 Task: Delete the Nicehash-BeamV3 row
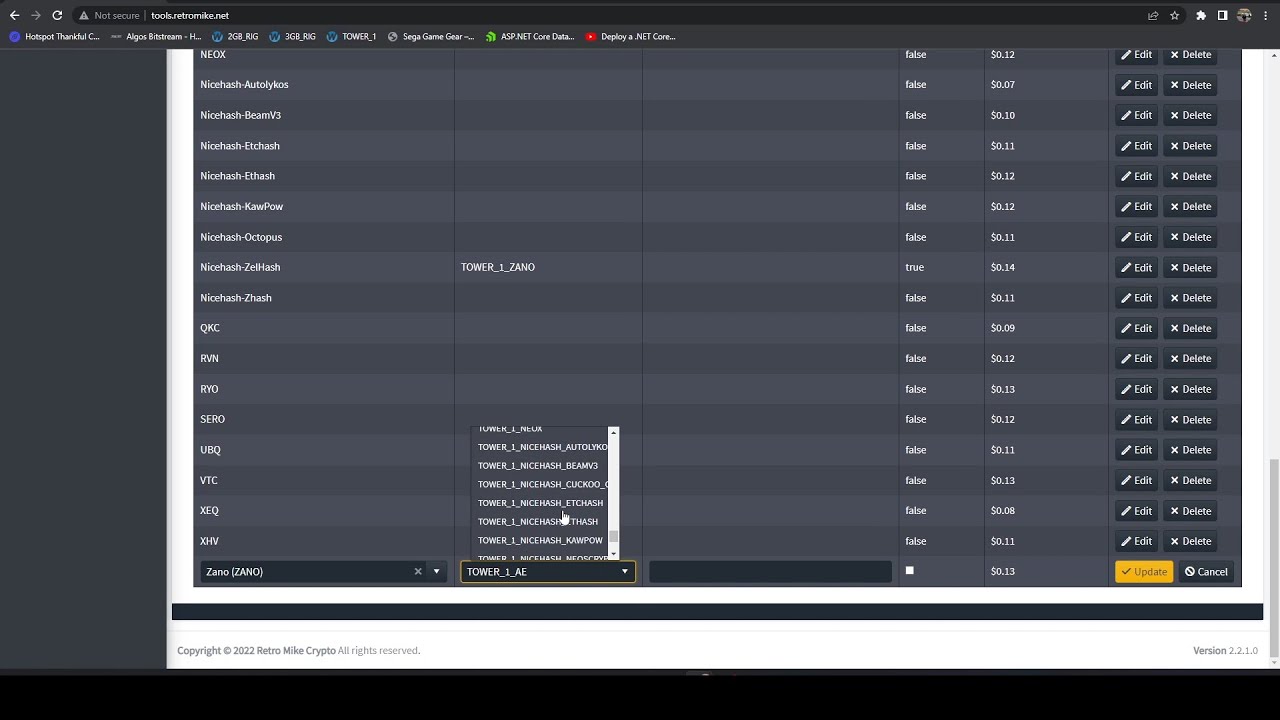1190,115
